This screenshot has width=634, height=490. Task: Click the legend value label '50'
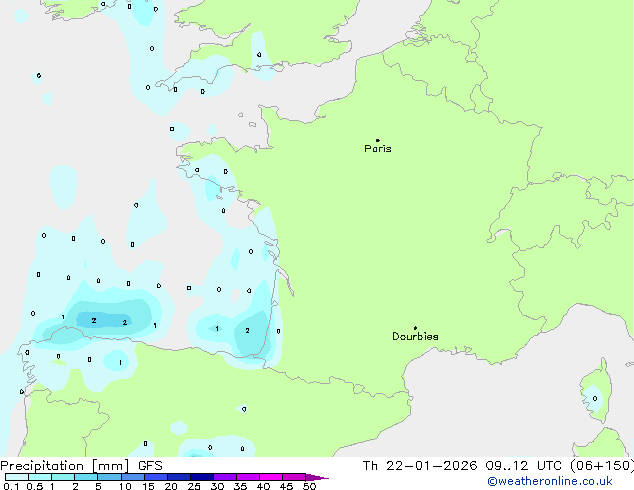(309, 486)
